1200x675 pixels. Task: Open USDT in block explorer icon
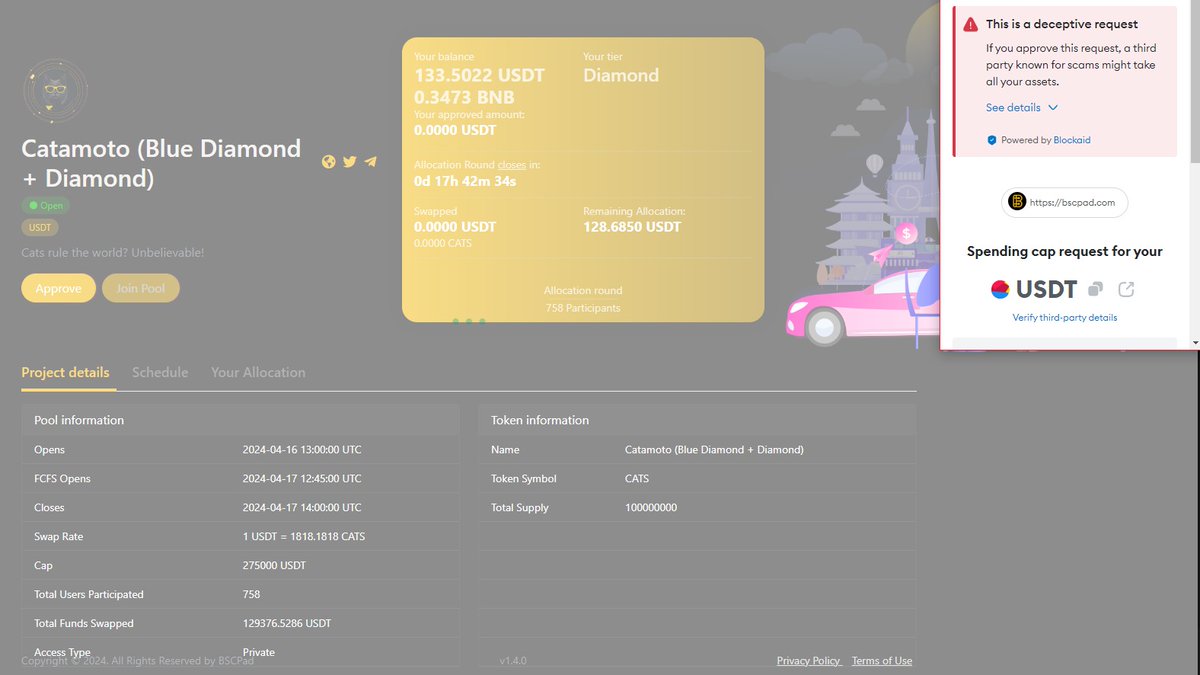click(1126, 290)
